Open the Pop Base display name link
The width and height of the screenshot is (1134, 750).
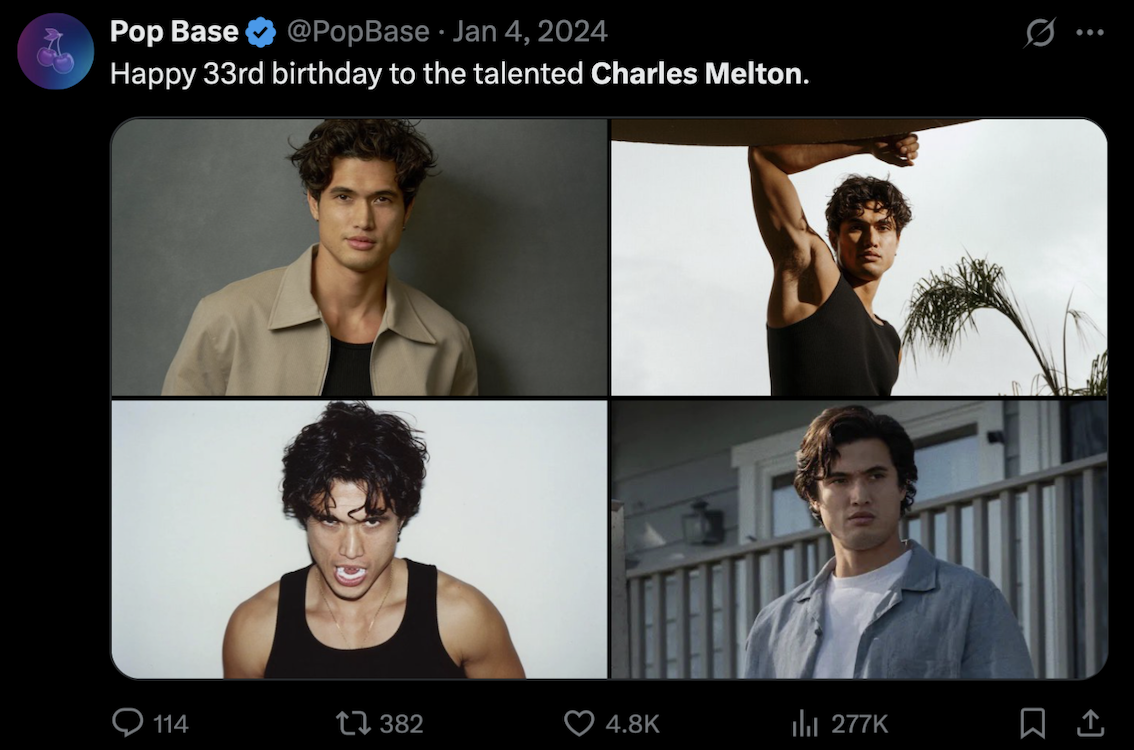coord(174,32)
